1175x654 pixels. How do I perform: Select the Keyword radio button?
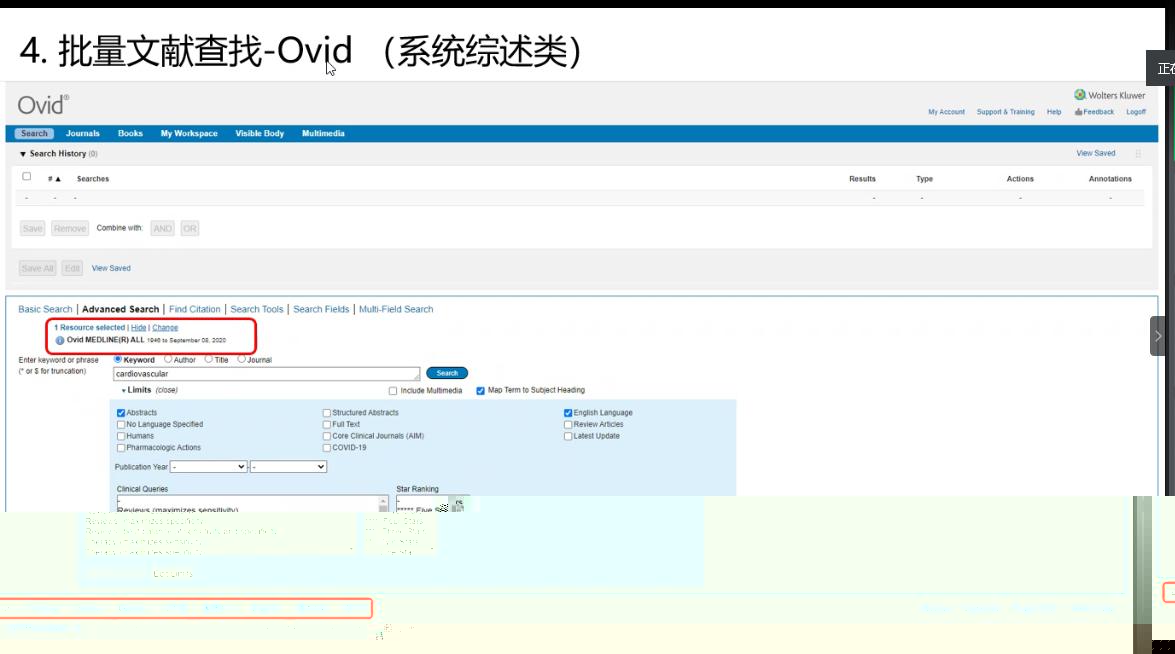pyautogui.click(x=118, y=360)
